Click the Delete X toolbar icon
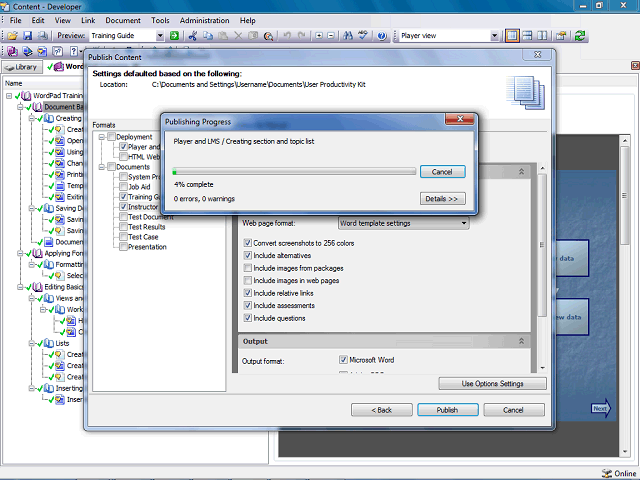 [x=238, y=36]
